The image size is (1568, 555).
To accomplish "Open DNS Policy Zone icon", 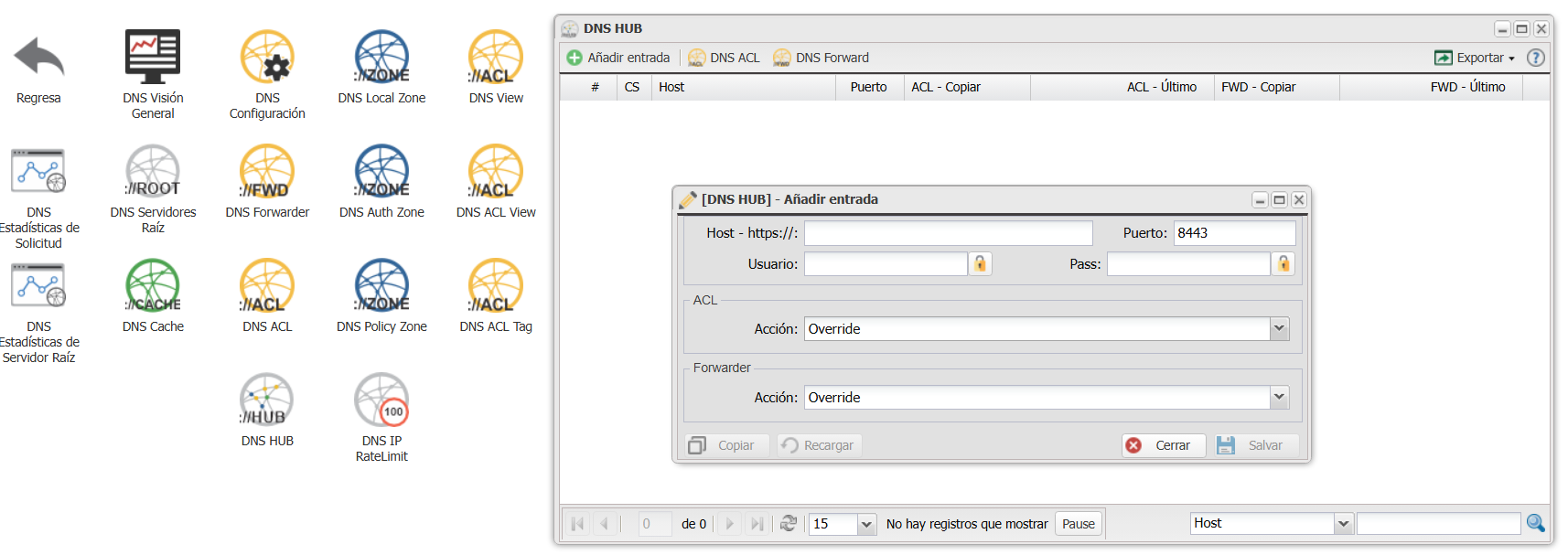I will (381, 286).
